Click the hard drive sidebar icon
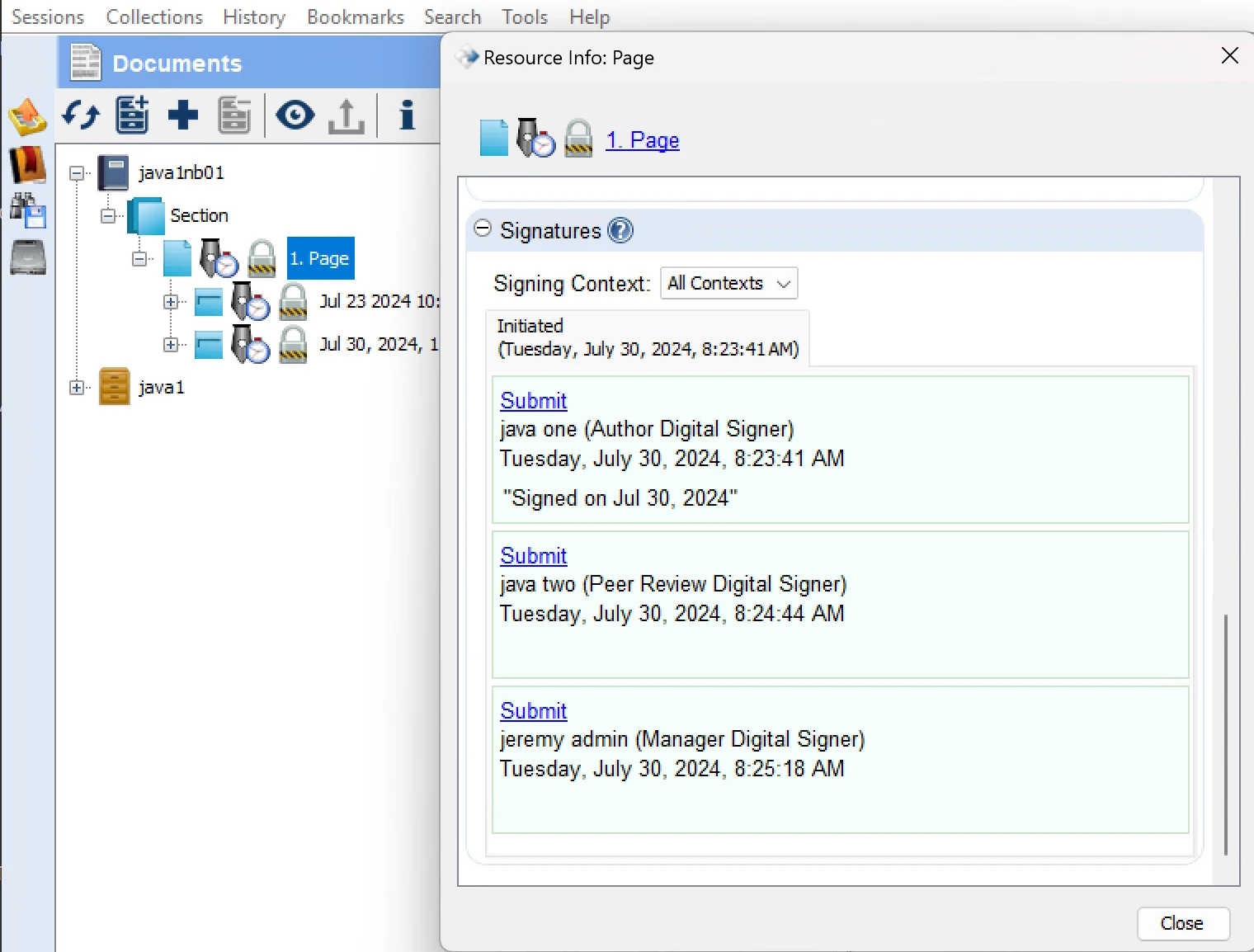Viewport: 1254px width, 952px height. point(27,257)
